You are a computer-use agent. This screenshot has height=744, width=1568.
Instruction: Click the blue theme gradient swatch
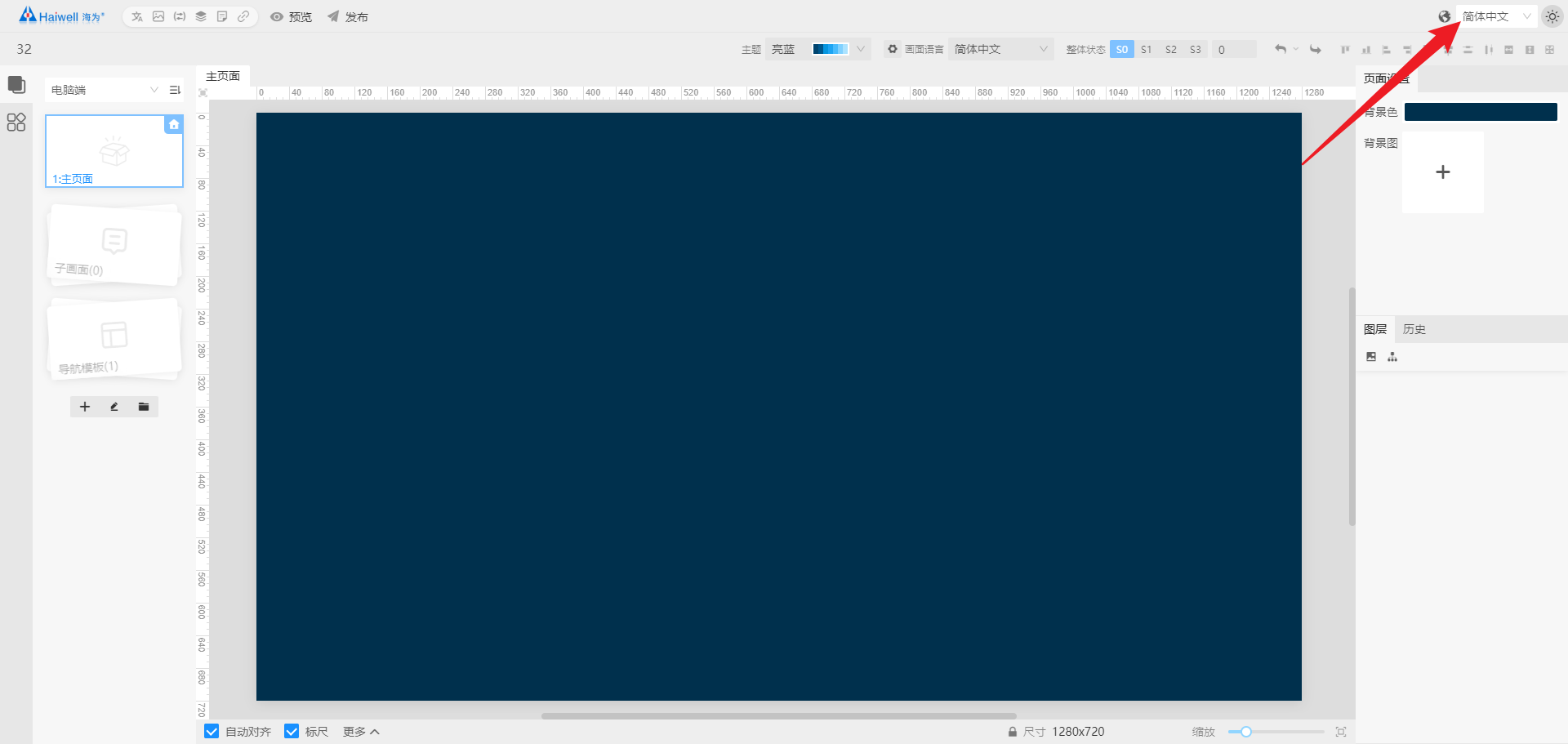click(x=831, y=49)
